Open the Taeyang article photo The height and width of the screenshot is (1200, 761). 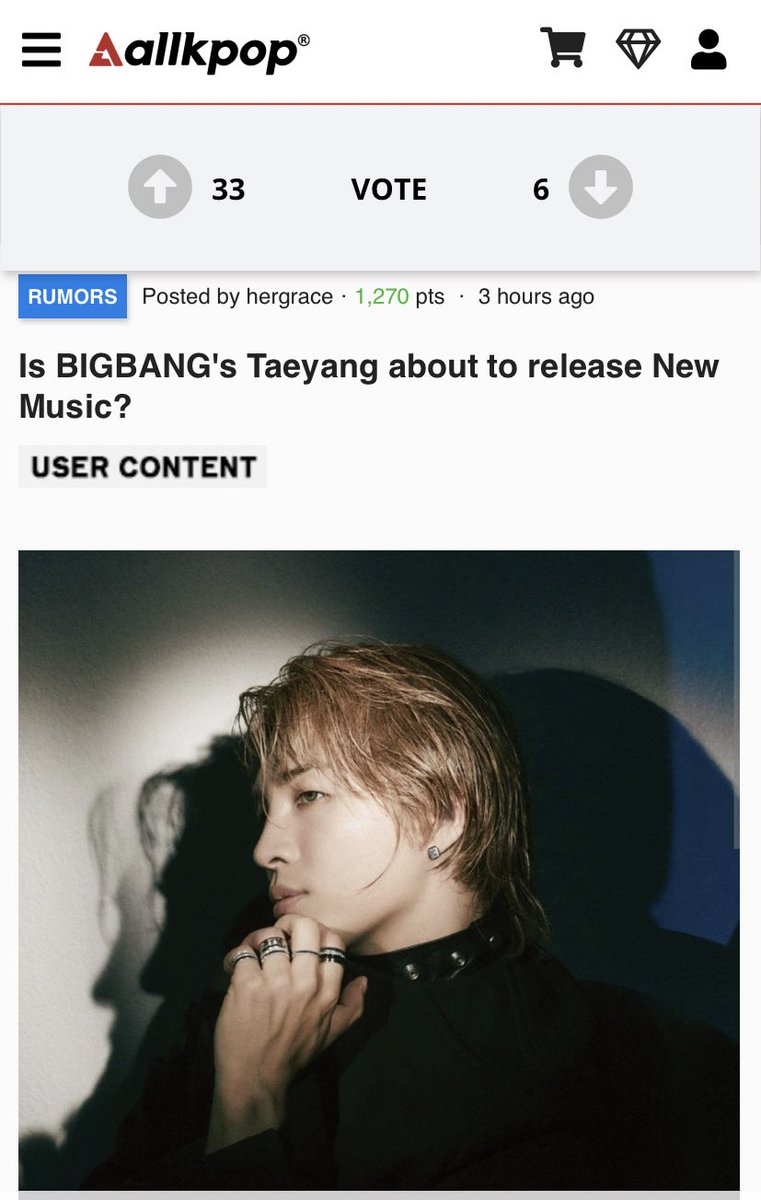tap(379, 870)
